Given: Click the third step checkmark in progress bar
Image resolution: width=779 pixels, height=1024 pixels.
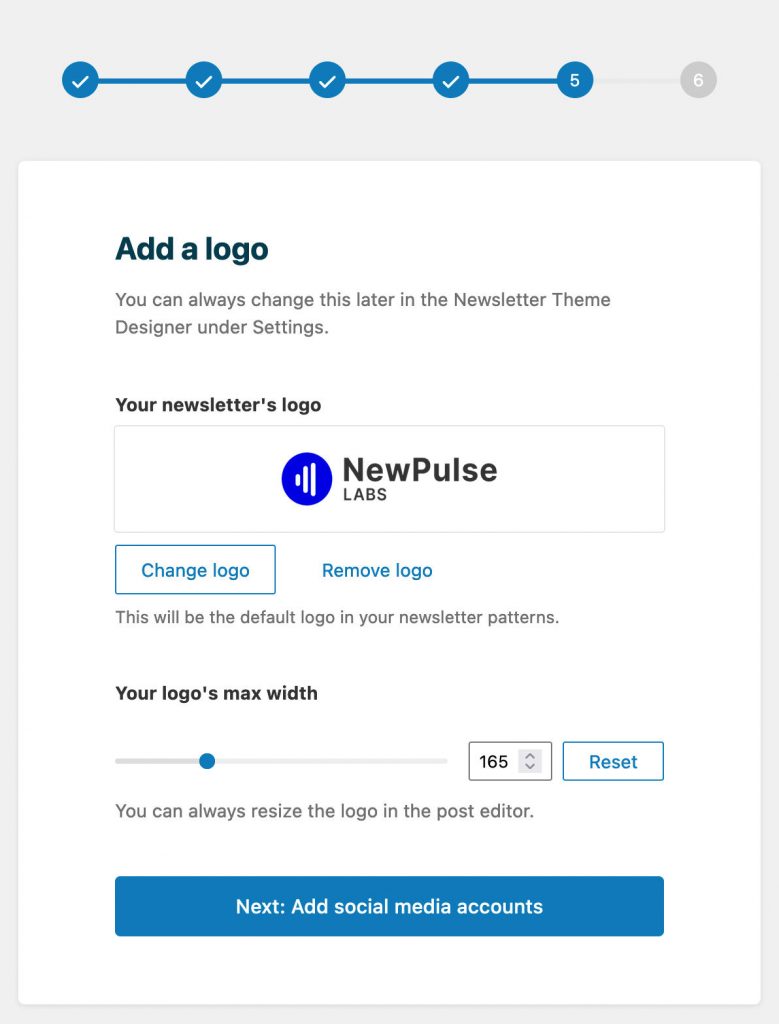Looking at the screenshot, I should [x=327, y=80].
